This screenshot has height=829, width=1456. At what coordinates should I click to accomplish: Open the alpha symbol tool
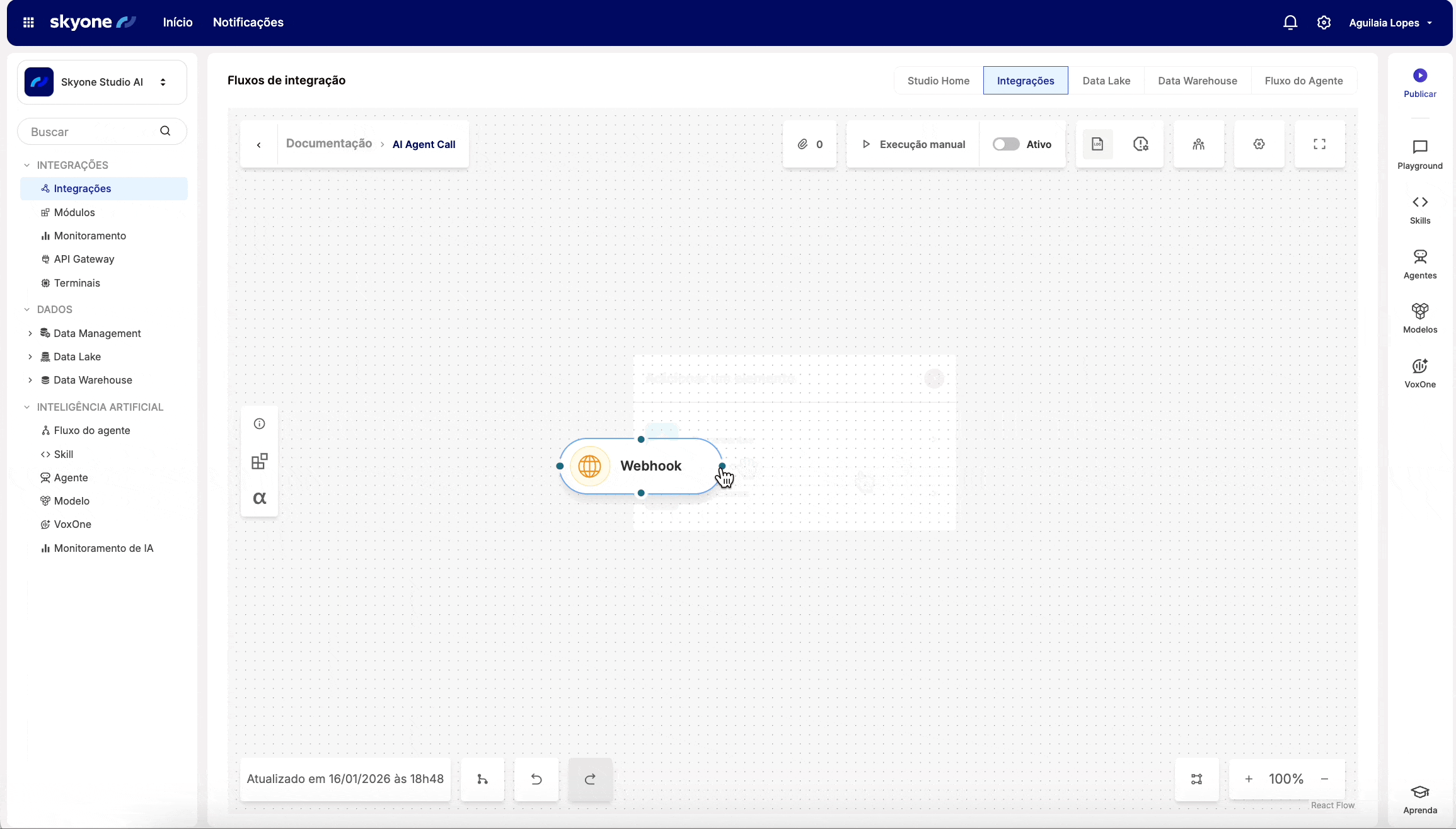point(259,498)
